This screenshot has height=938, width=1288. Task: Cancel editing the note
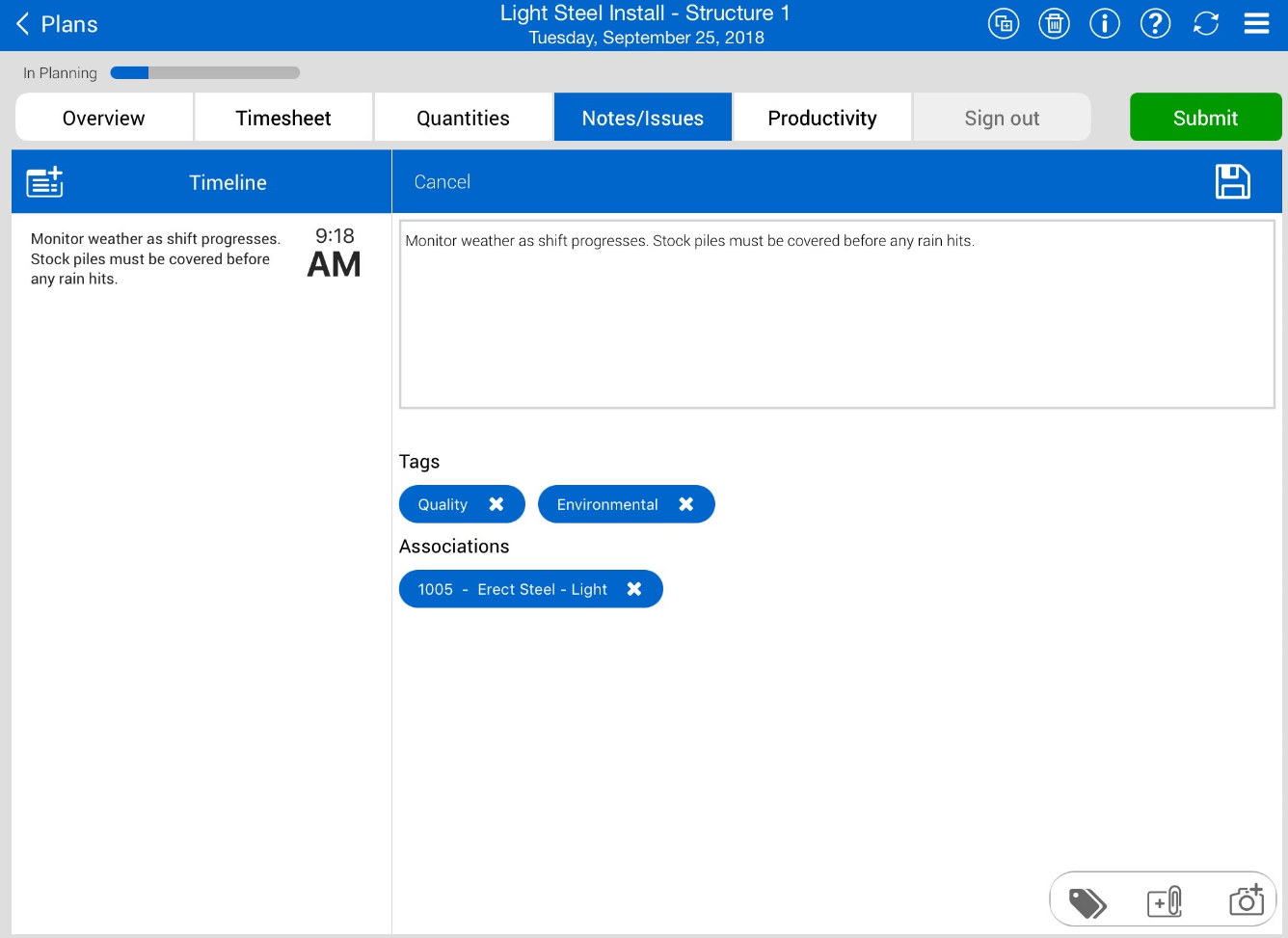point(443,182)
